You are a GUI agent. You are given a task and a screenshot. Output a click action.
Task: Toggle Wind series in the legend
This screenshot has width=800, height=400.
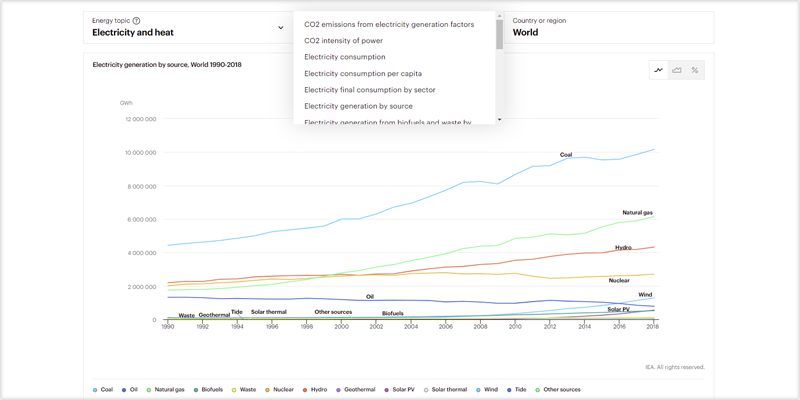pyautogui.click(x=487, y=389)
